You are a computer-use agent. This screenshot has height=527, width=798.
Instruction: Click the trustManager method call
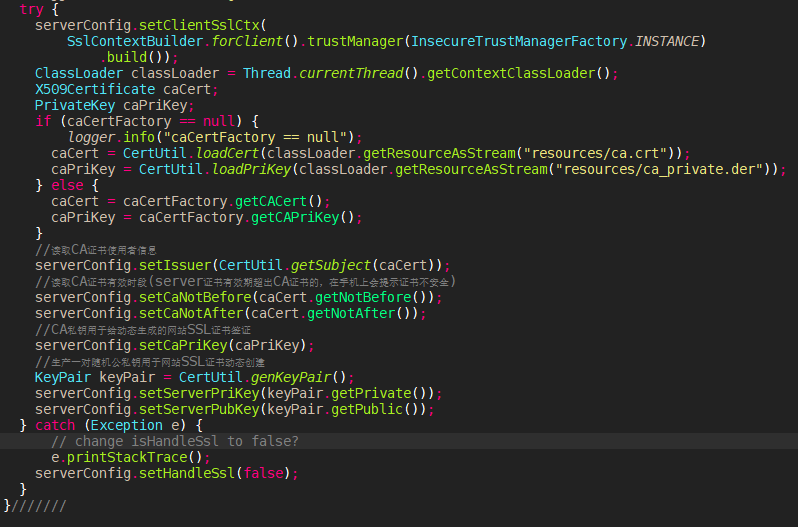(x=355, y=41)
